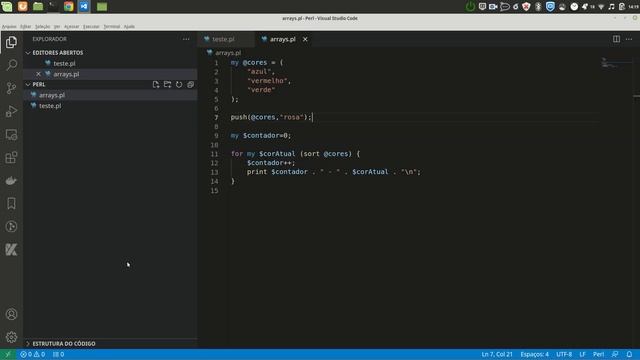This screenshot has width=640, height=360.
Task: Close arrays.pl in the open editors list
Action: point(38,74)
